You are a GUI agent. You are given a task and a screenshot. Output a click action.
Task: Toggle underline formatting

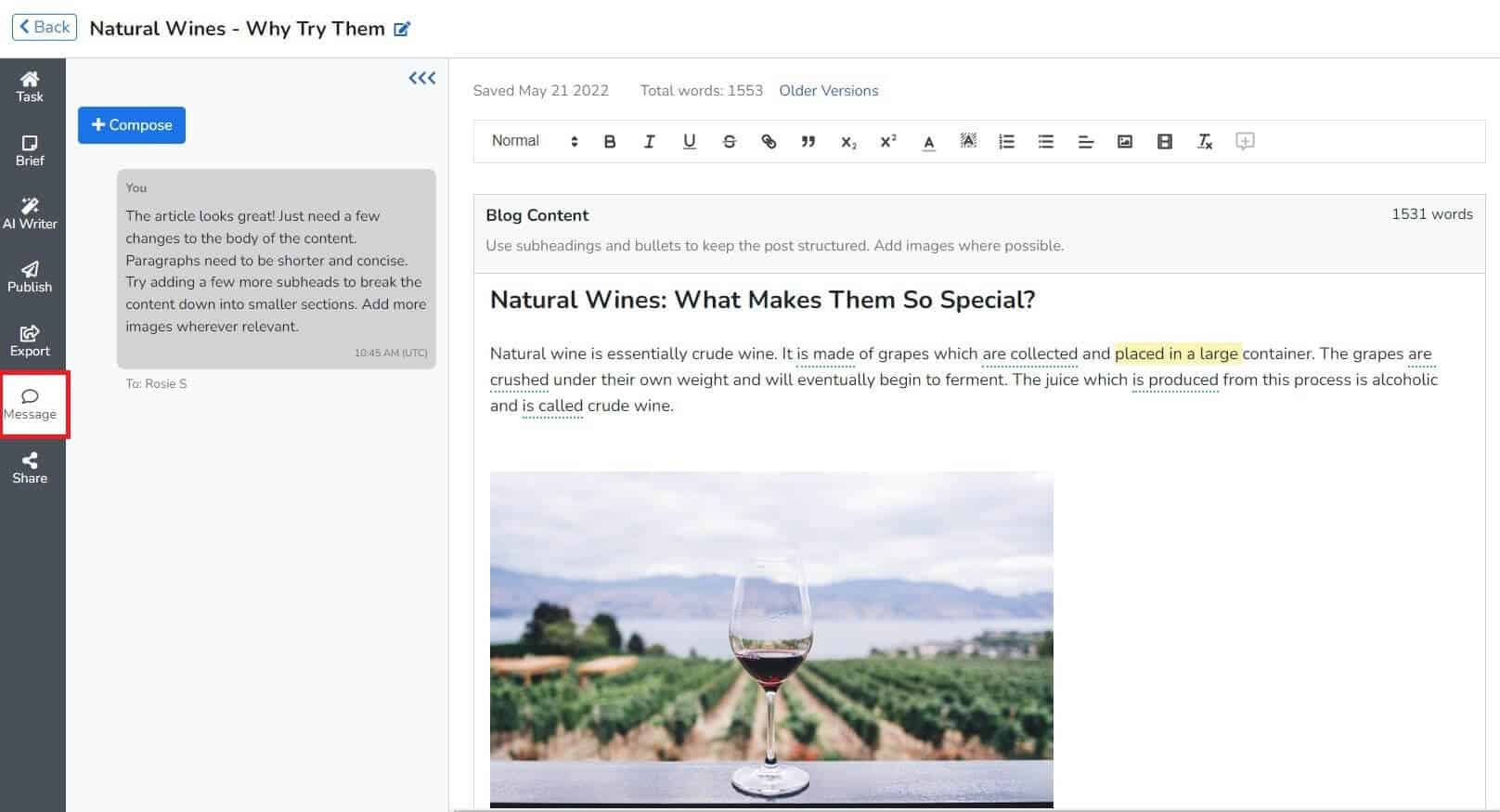(689, 141)
